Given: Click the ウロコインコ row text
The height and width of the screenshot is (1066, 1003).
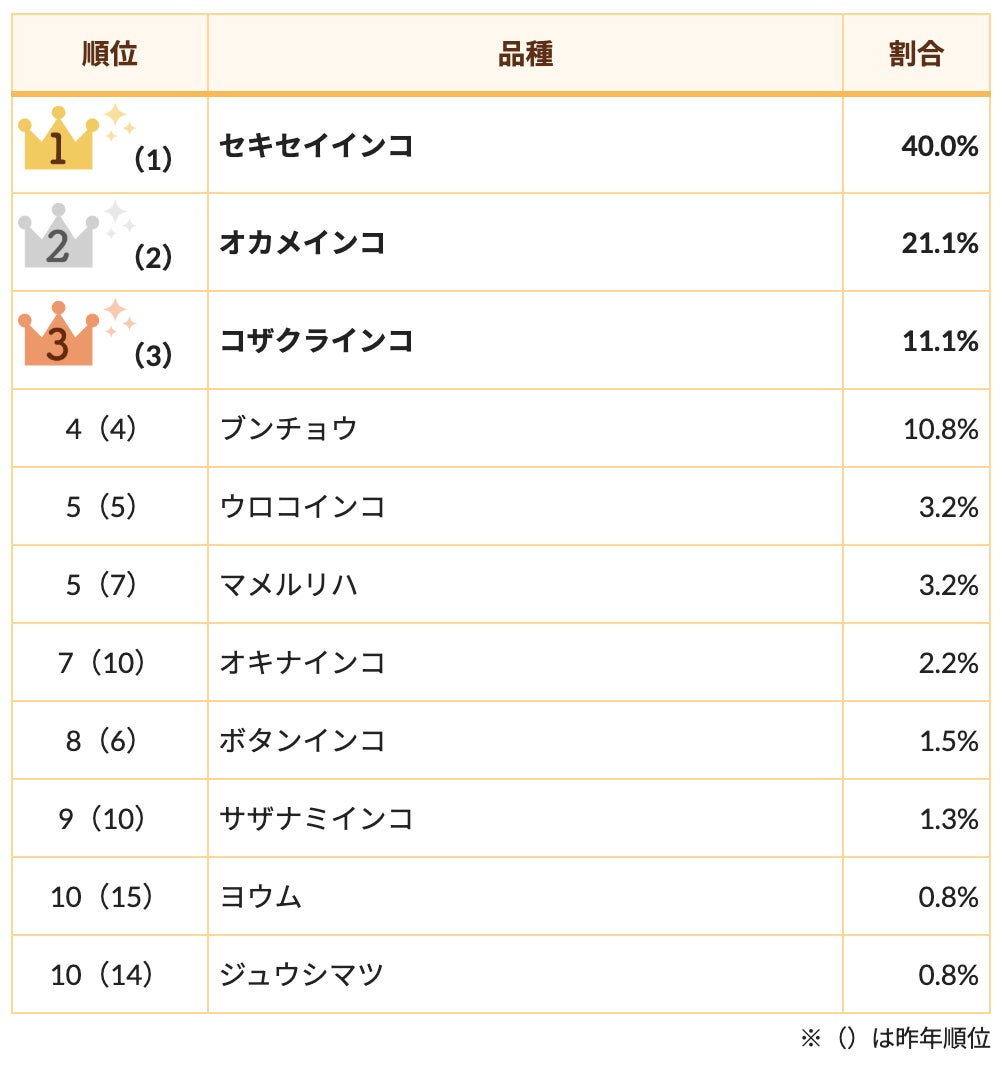Looking at the screenshot, I should [302, 507].
